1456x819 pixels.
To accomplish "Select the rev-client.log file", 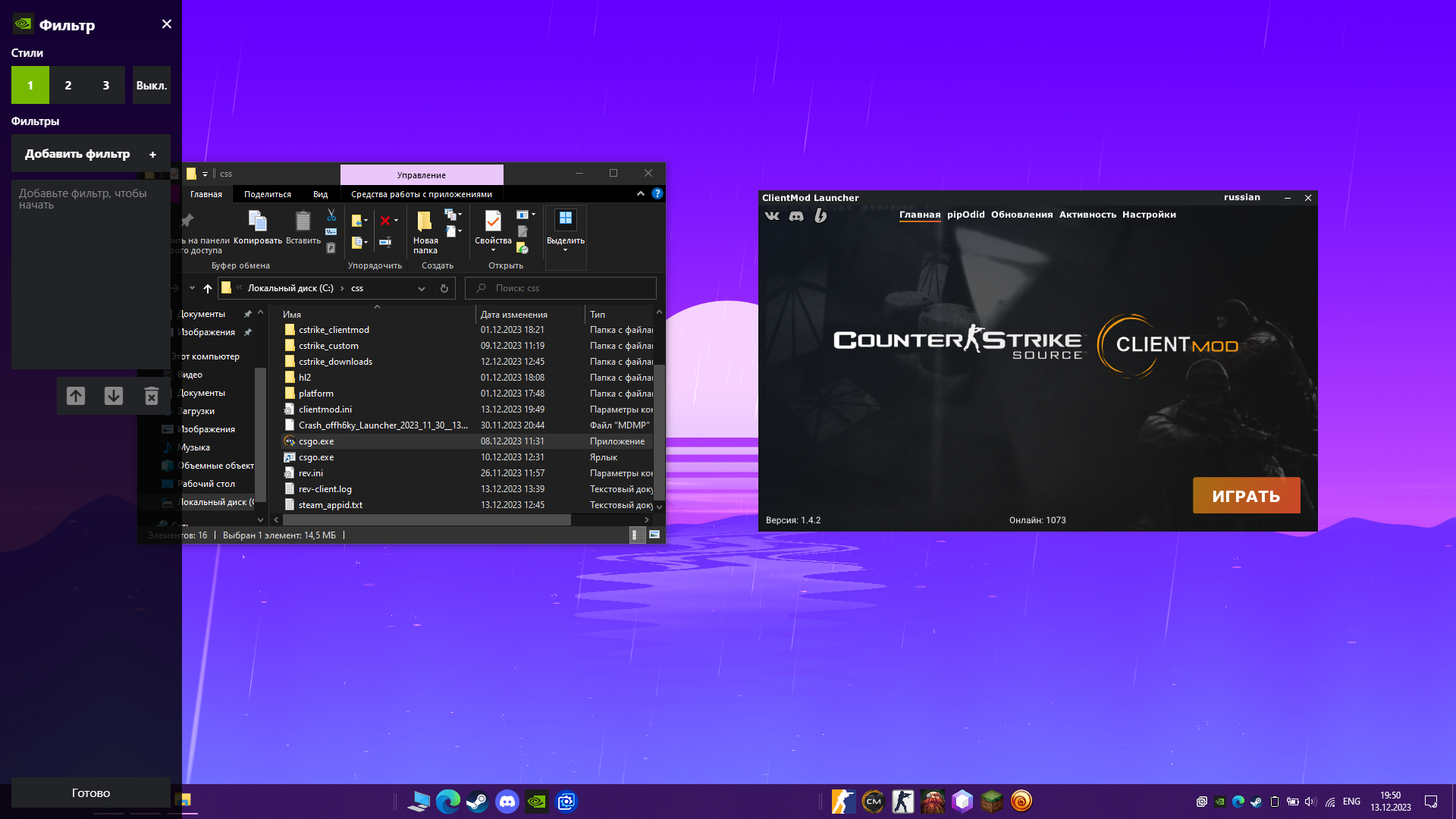I will pos(325,489).
